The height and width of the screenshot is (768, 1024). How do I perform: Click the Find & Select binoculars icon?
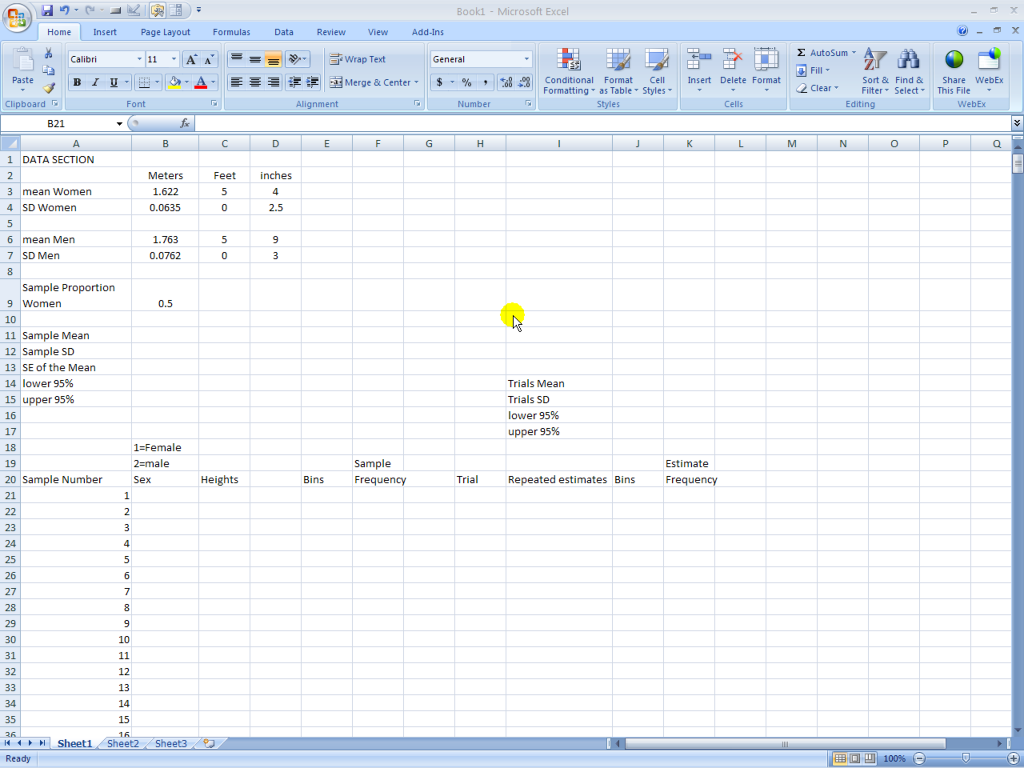point(909,60)
